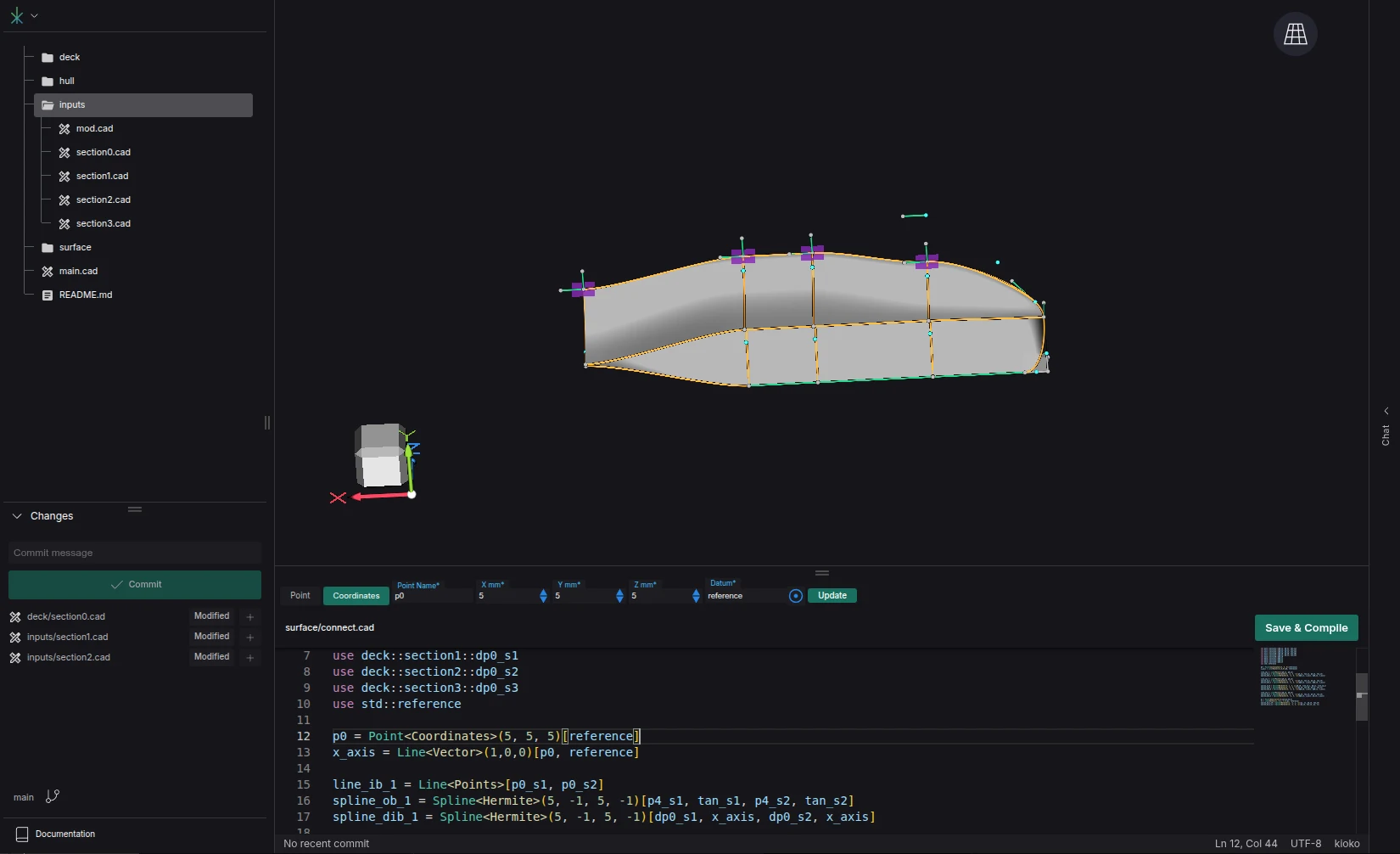Select the surface/connect.cad editor tab
This screenshot has width=1400, height=854.
click(329, 628)
